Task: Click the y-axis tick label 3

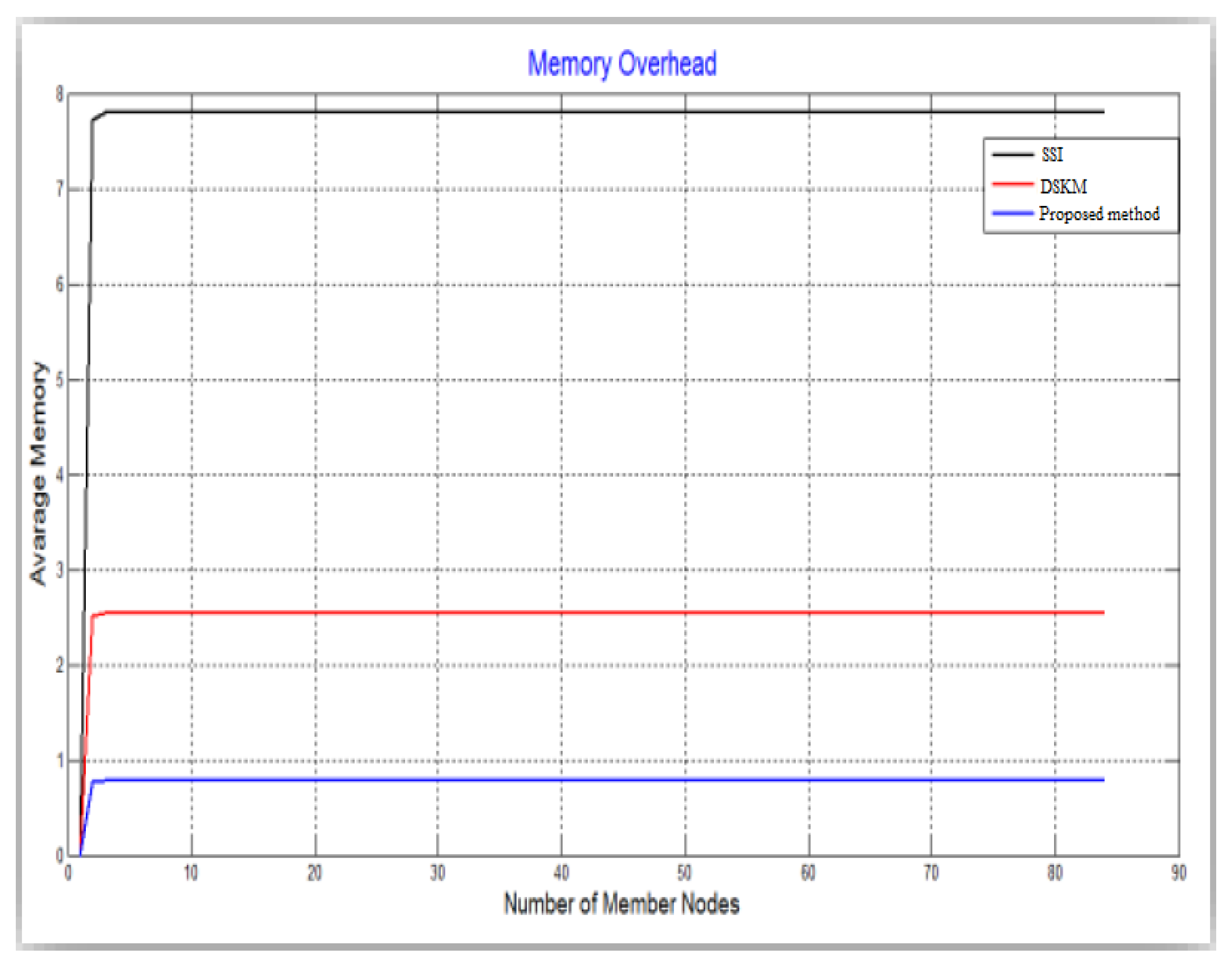Action: [x=59, y=570]
